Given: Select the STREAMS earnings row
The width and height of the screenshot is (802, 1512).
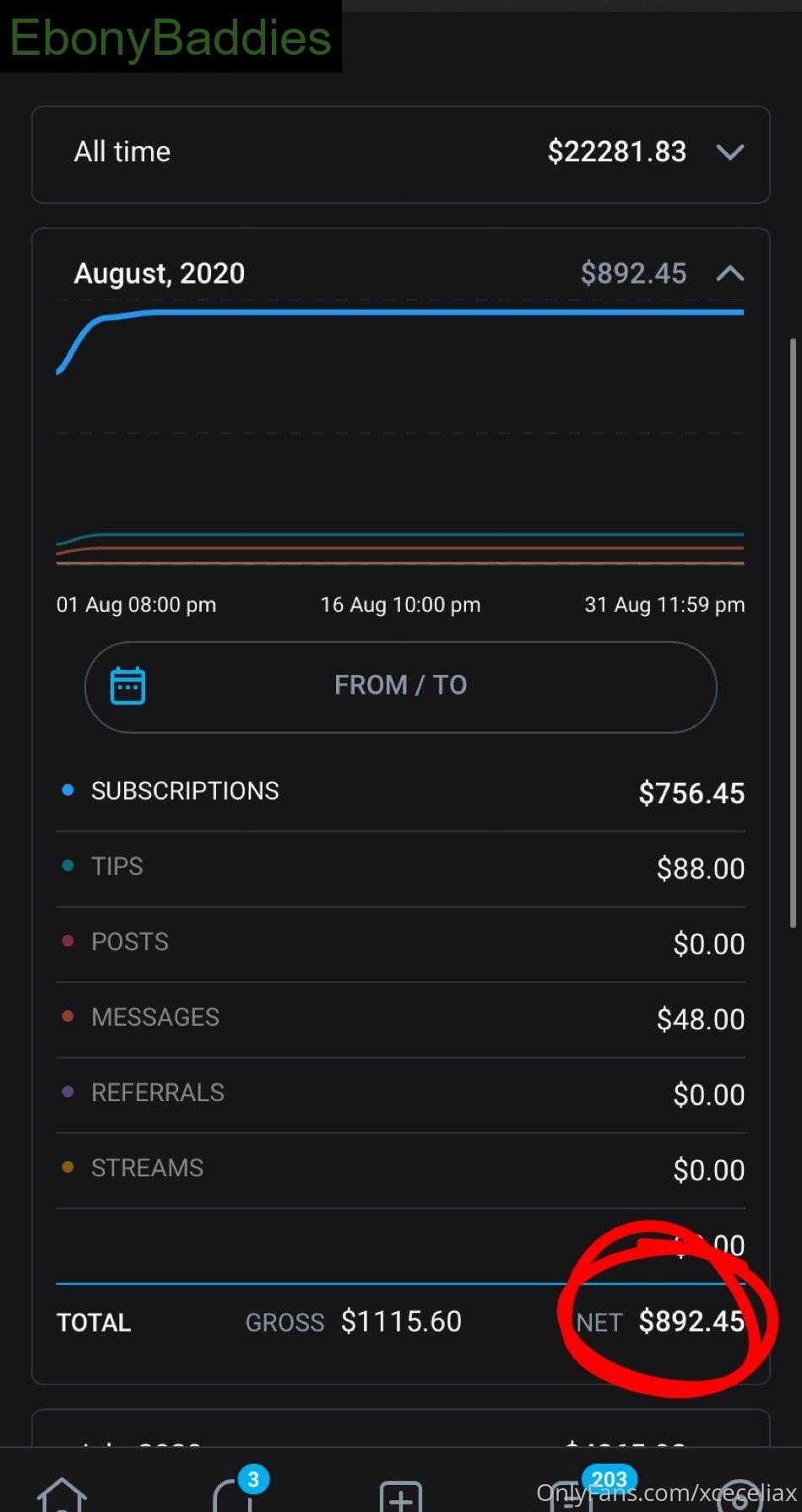Looking at the screenshot, I should tap(401, 1169).
